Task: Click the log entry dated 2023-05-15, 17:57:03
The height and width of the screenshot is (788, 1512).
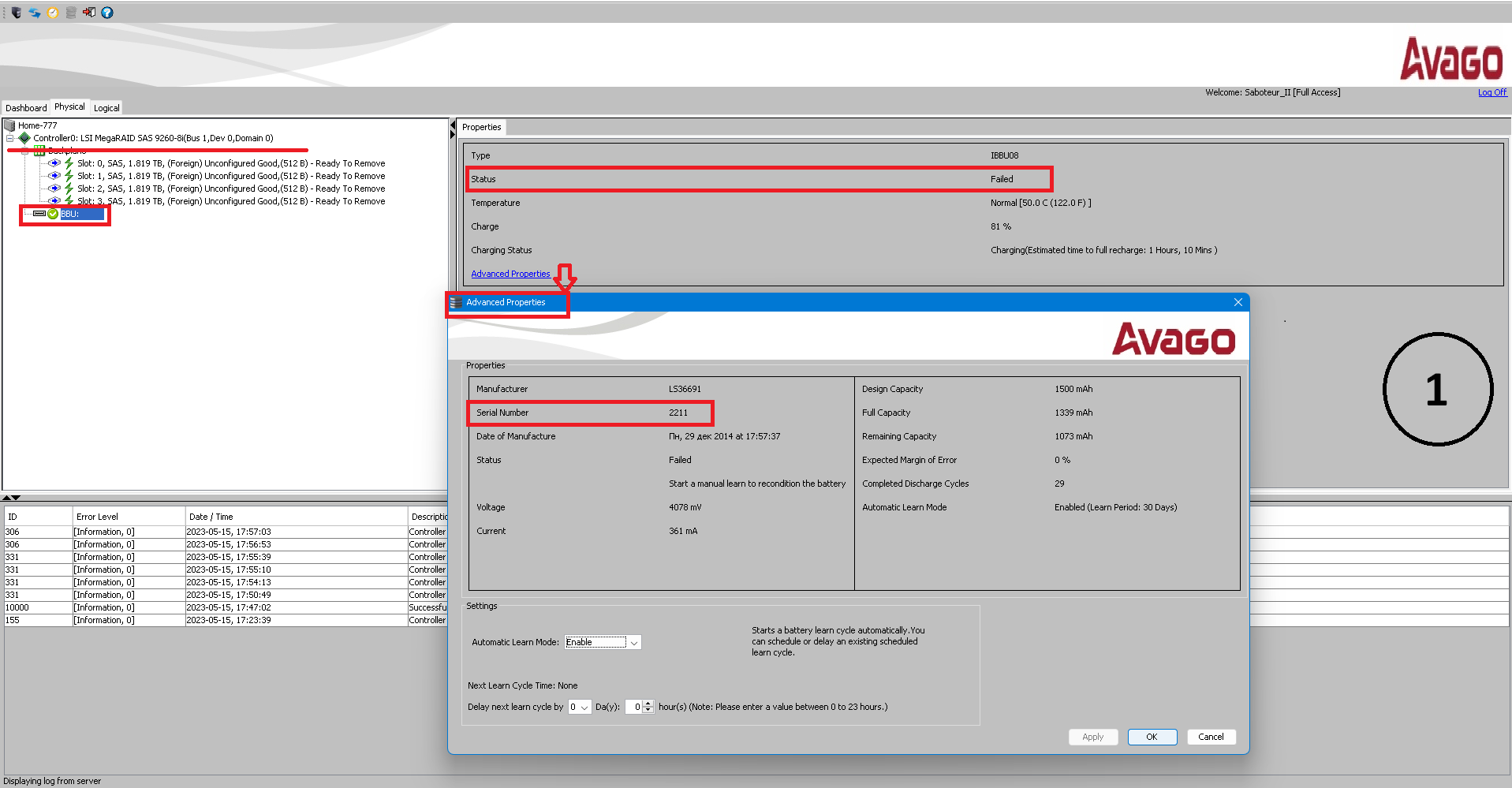Action: (226, 532)
